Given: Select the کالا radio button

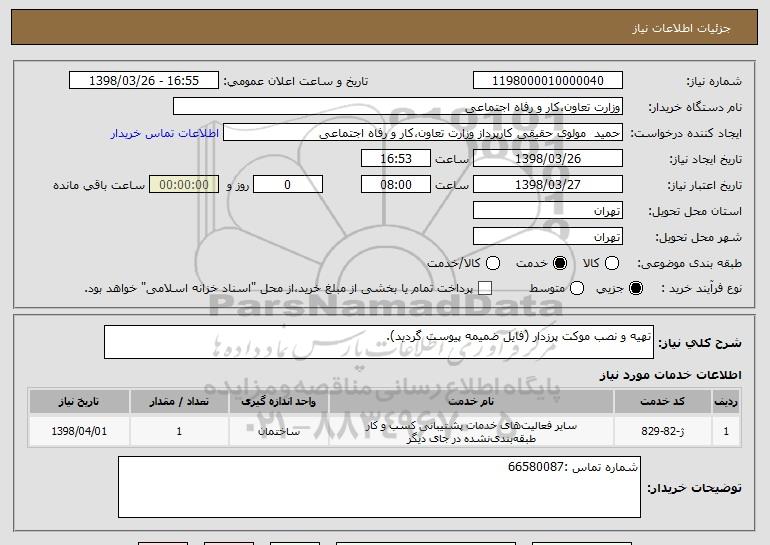Looking at the screenshot, I should [x=612, y=263].
